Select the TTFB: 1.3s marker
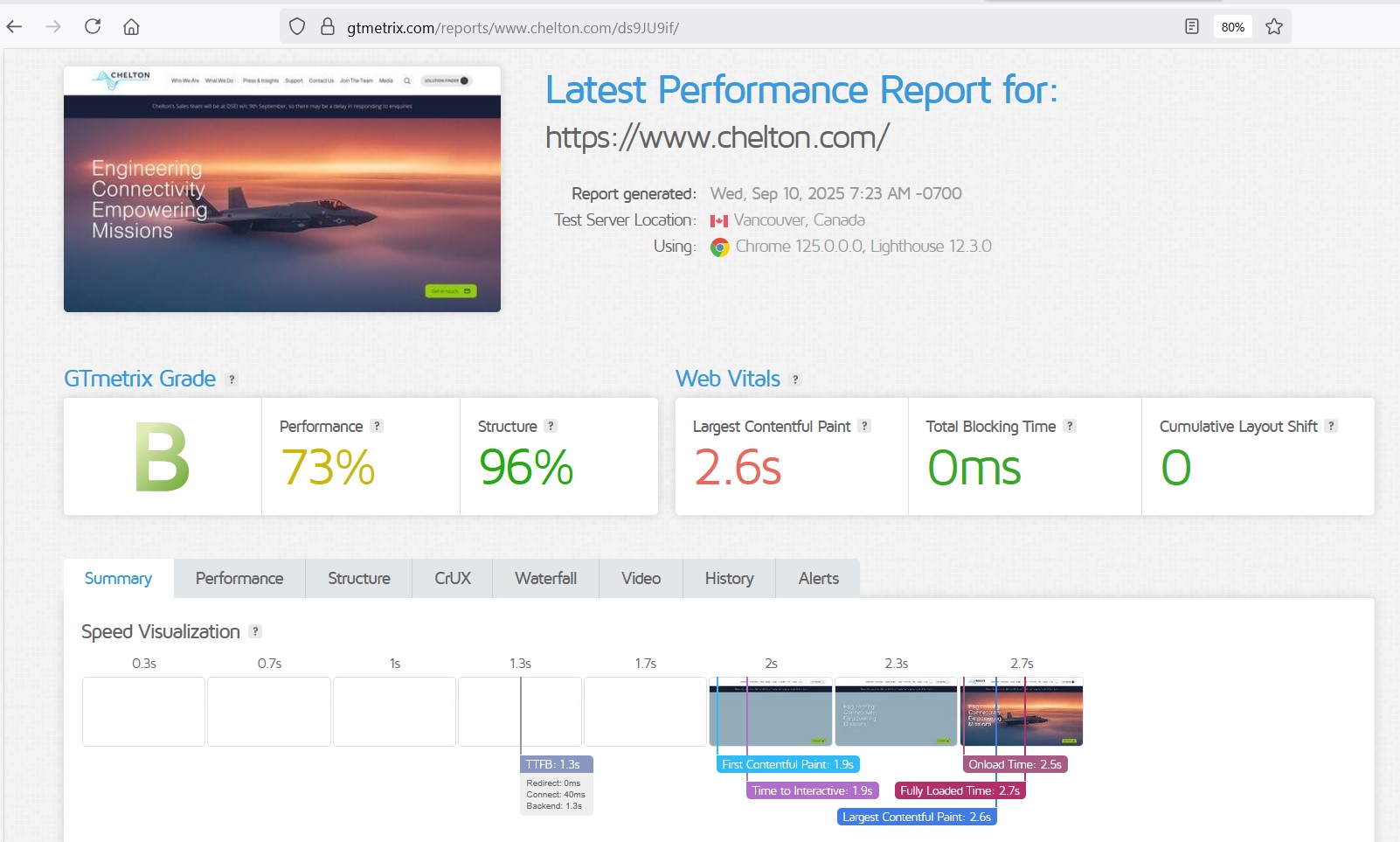Viewport: 1400px width, 842px height. 557,764
